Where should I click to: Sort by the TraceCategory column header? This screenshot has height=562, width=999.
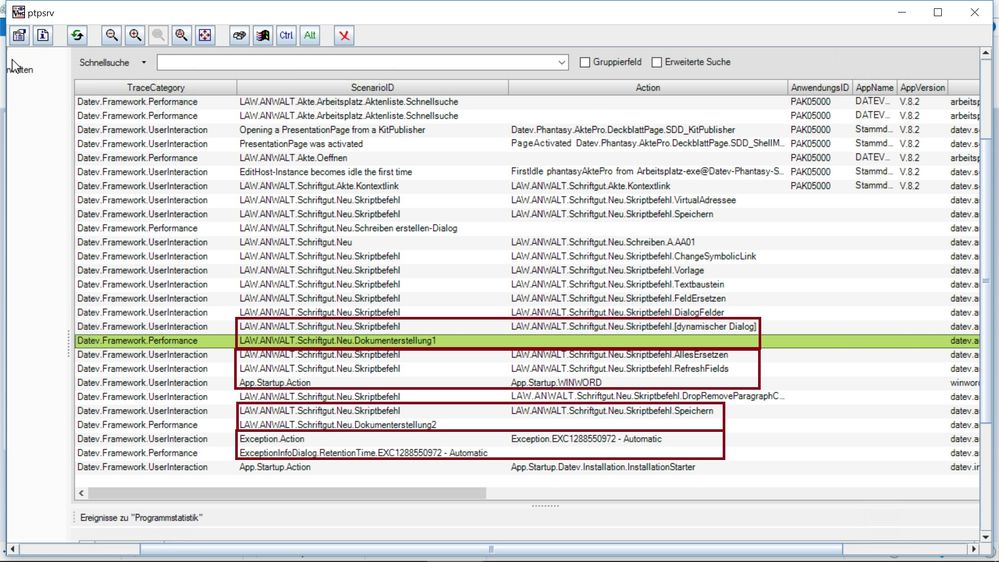point(156,88)
